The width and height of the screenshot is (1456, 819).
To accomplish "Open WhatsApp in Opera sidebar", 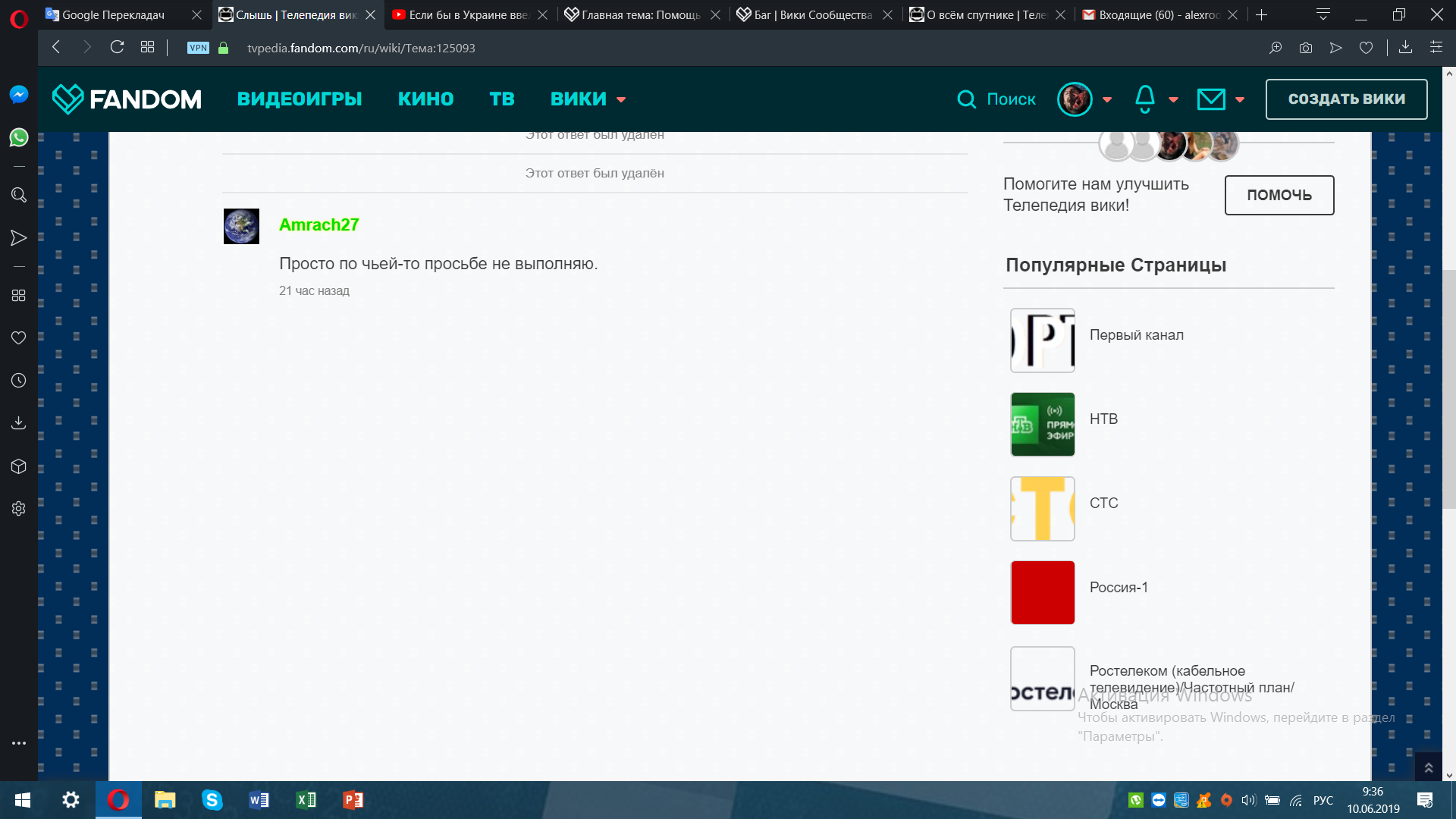I will [x=19, y=137].
